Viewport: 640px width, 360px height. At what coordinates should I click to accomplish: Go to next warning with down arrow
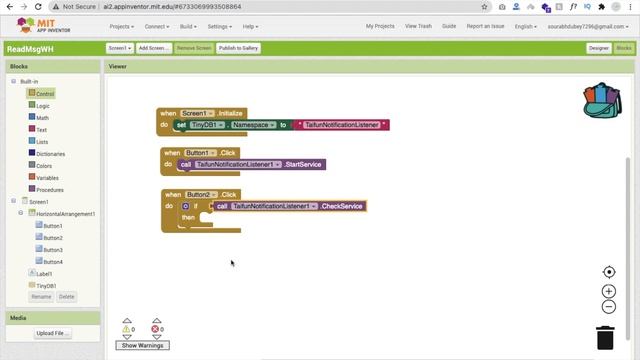click(x=127, y=337)
